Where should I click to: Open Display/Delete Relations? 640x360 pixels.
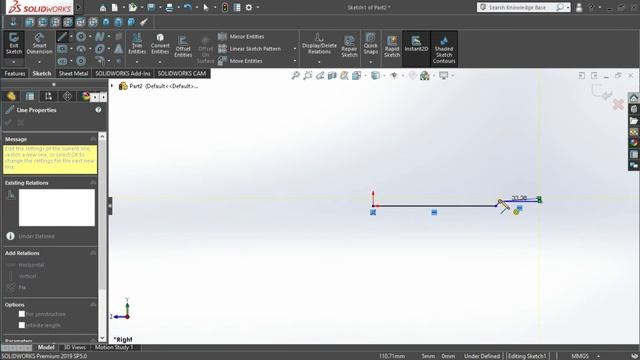319,44
